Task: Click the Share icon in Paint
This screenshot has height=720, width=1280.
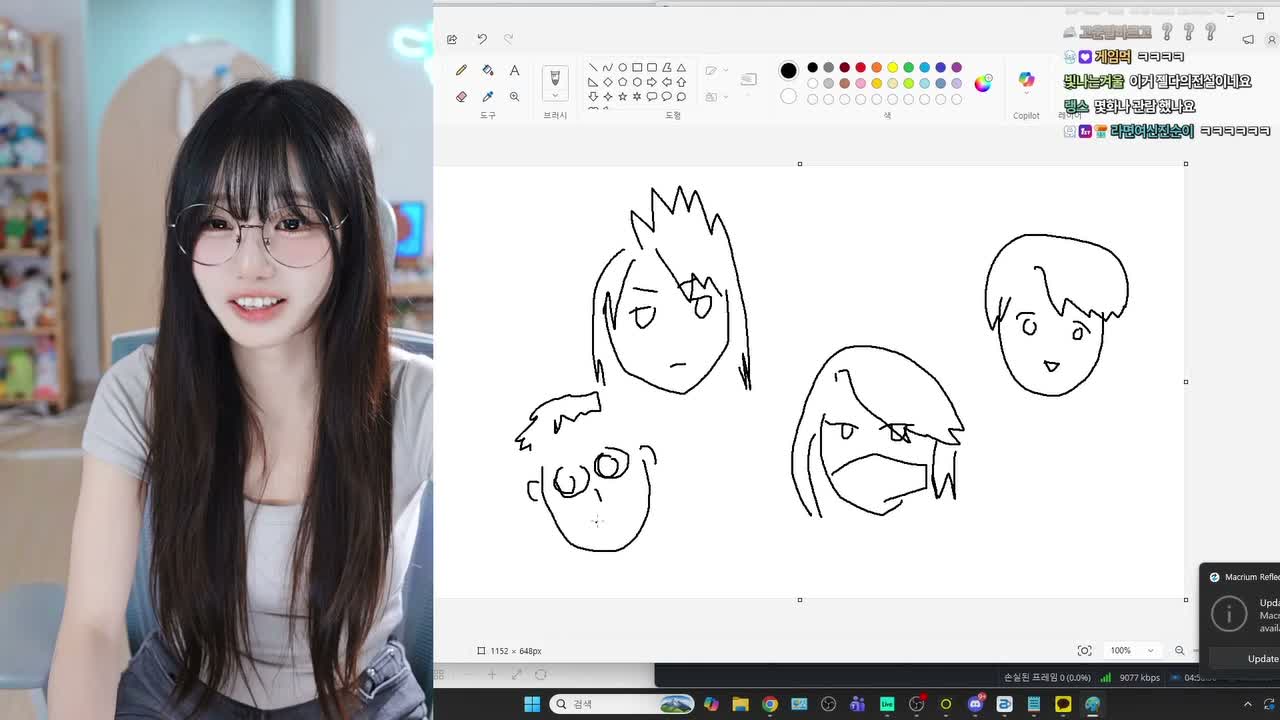Action: [x=452, y=39]
